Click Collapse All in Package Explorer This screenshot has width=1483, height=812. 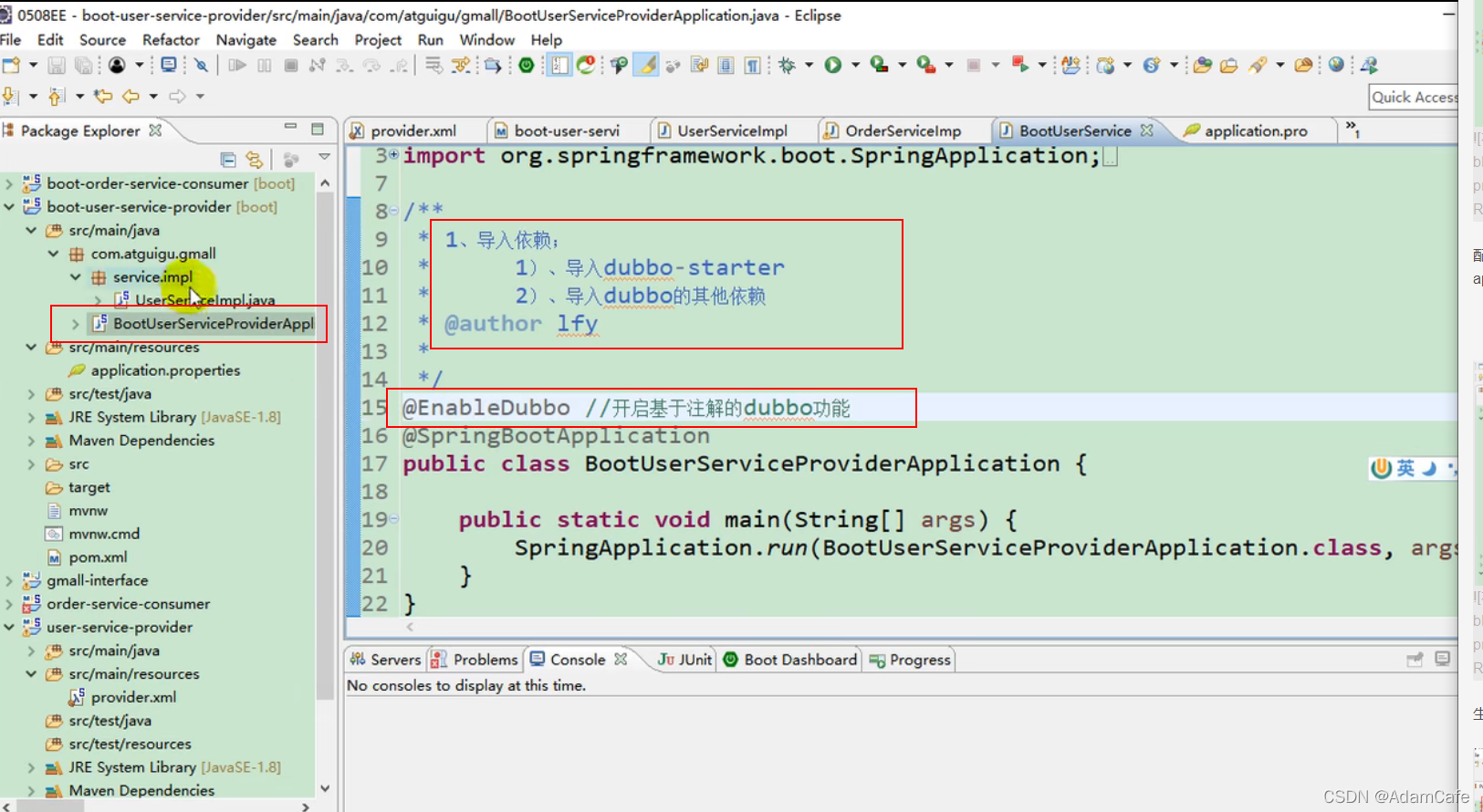228,160
